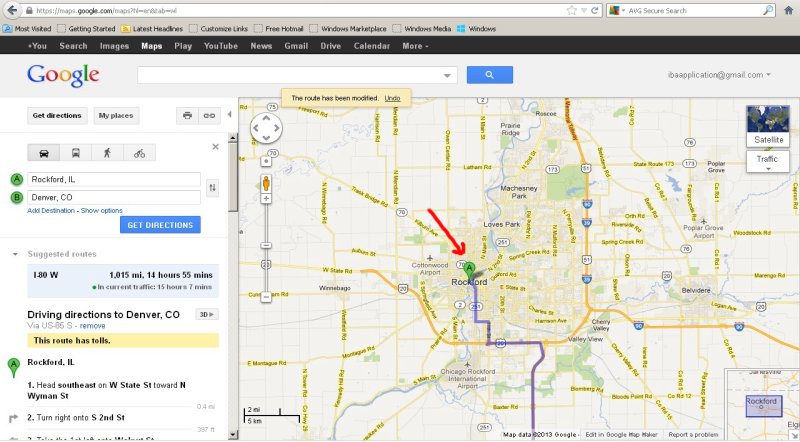This screenshot has height=442, width=800.
Task: Click Add Destination link
Action: click(x=51, y=210)
